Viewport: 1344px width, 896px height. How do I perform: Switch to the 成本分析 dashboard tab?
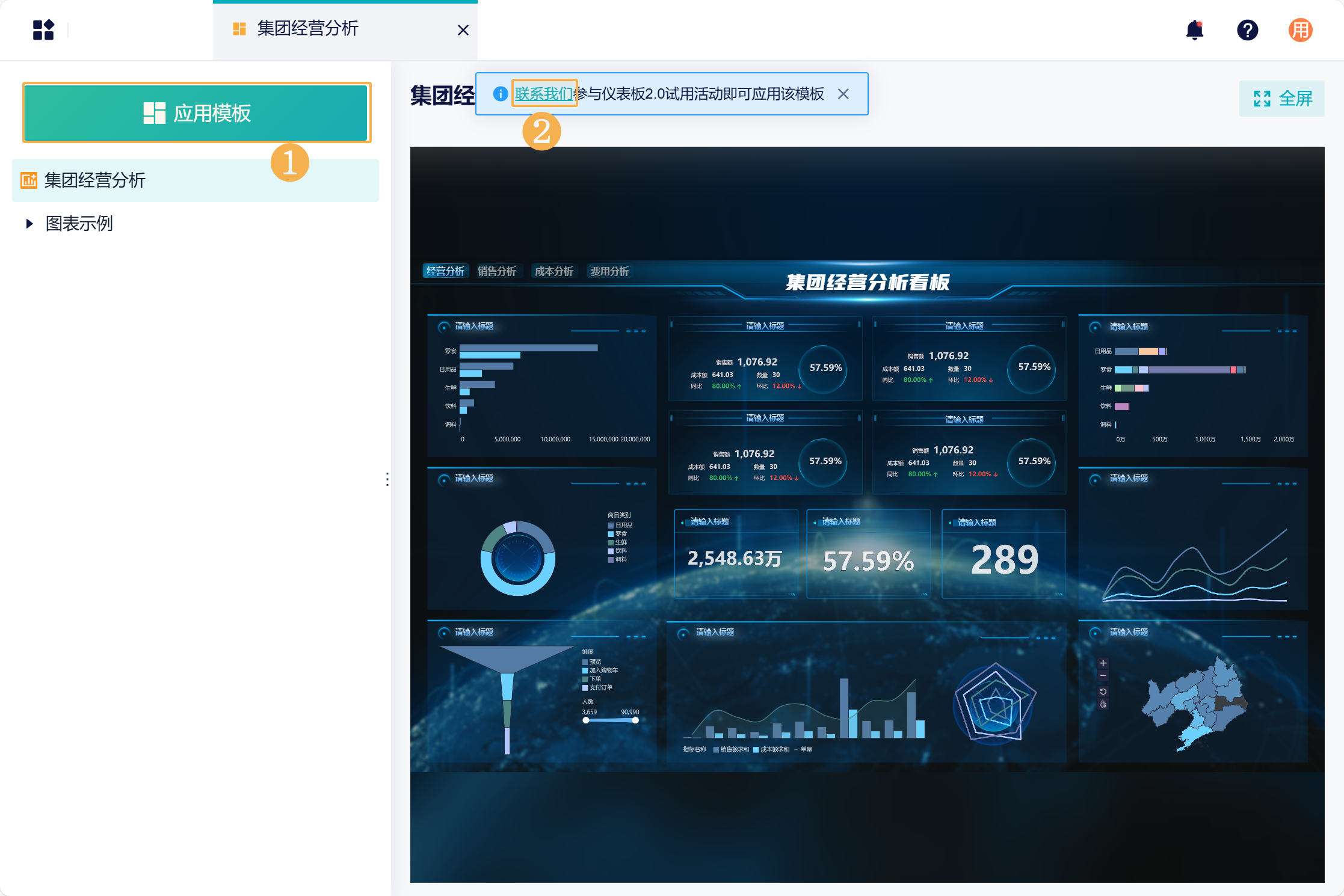click(553, 271)
